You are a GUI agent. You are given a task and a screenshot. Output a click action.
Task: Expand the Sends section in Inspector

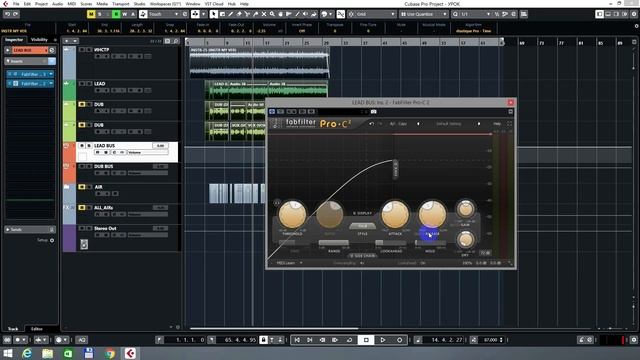coord(7,229)
